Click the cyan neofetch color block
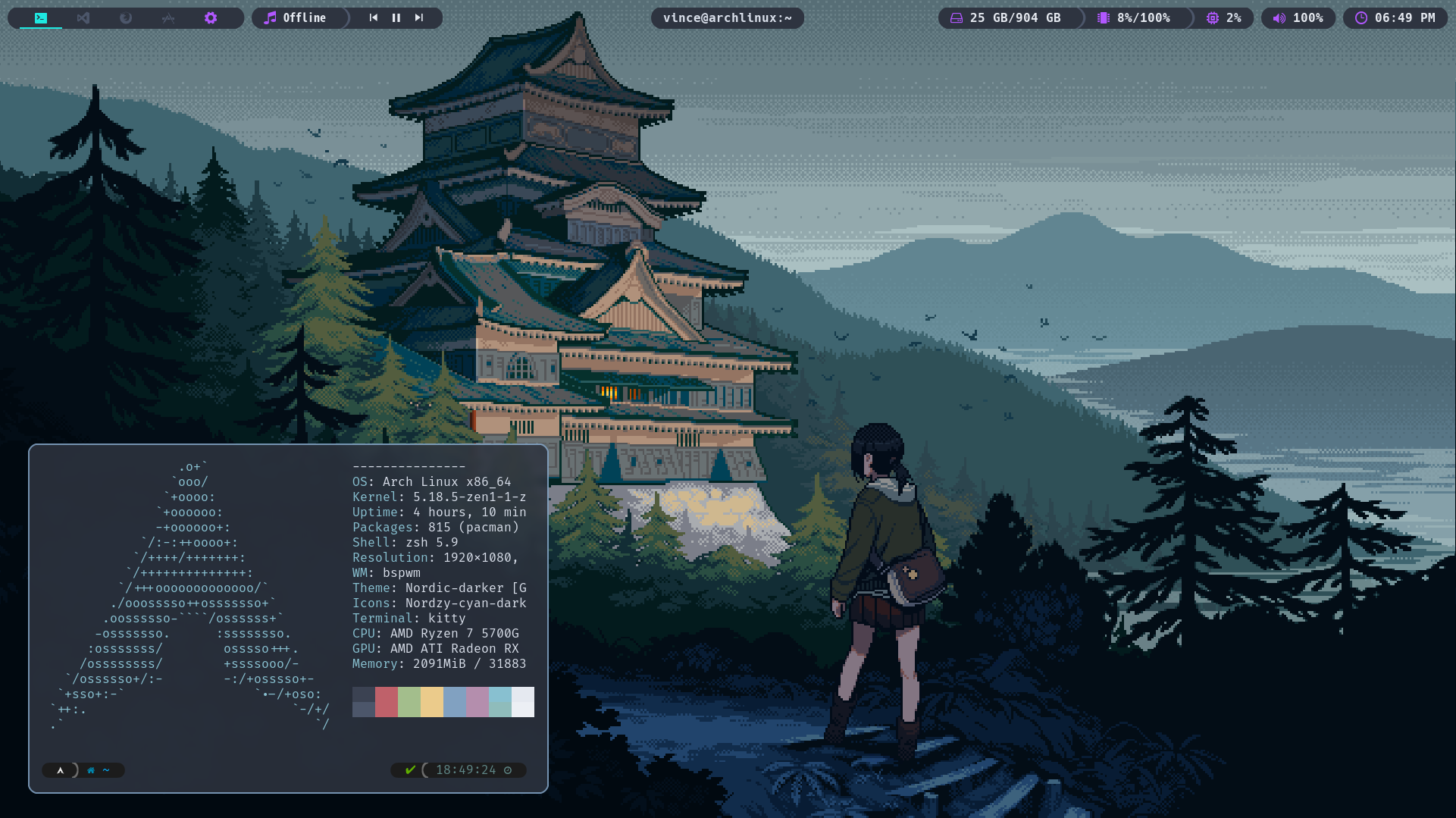The height and width of the screenshot is (818, 1456). point(500,702)
